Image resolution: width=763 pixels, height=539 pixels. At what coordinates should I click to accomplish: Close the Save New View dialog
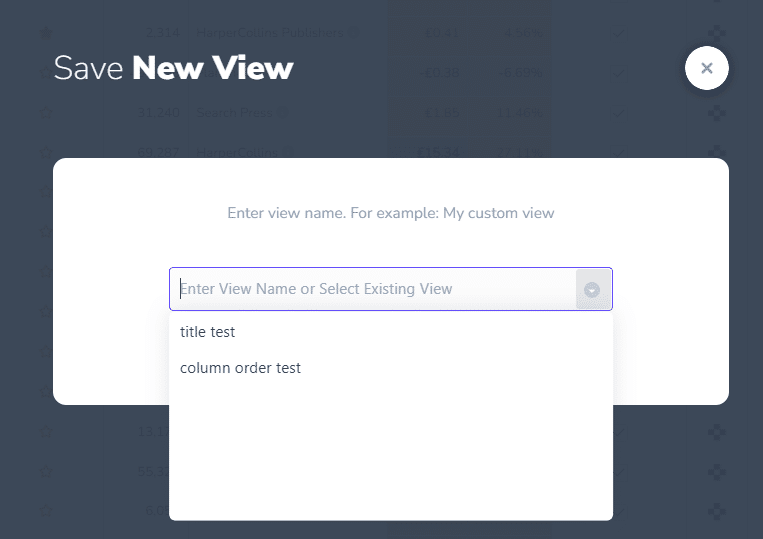click(x=706, y=68)
